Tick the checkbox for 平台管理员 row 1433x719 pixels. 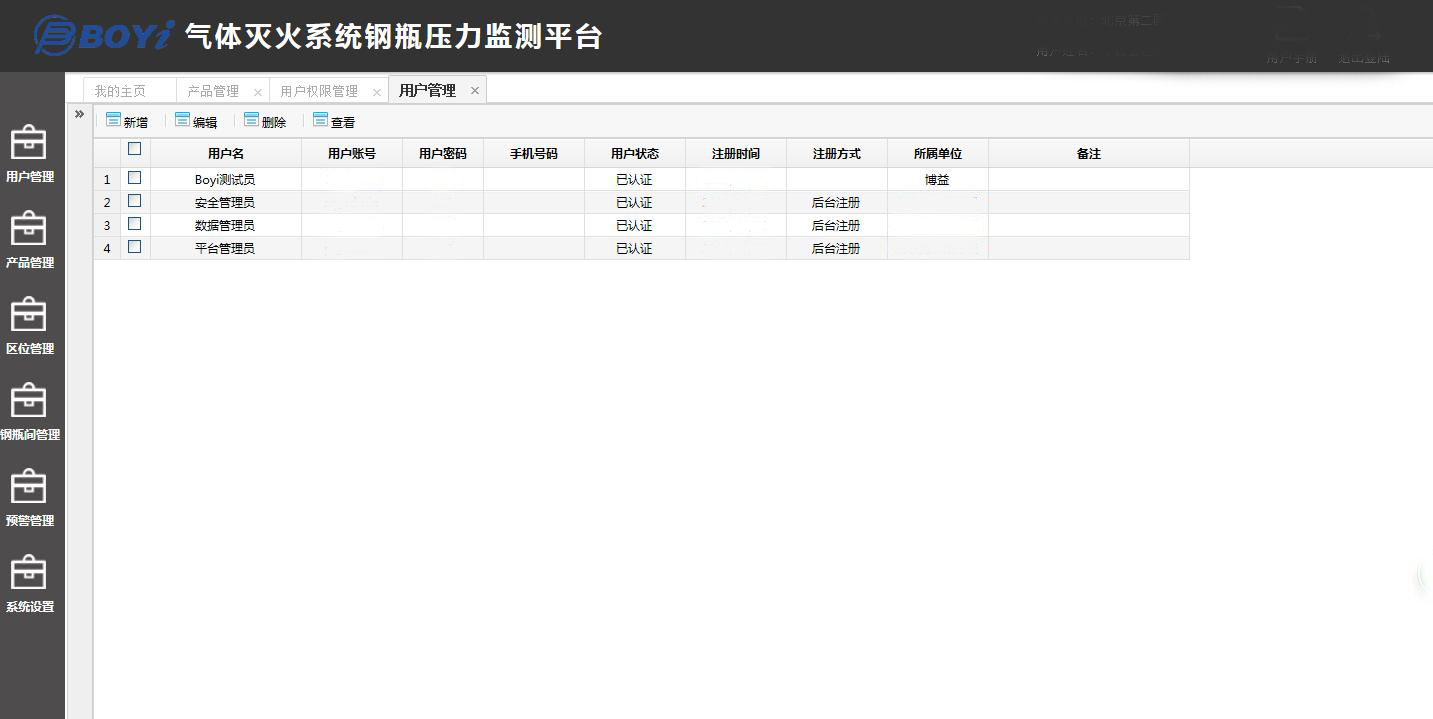click(135, 247)
